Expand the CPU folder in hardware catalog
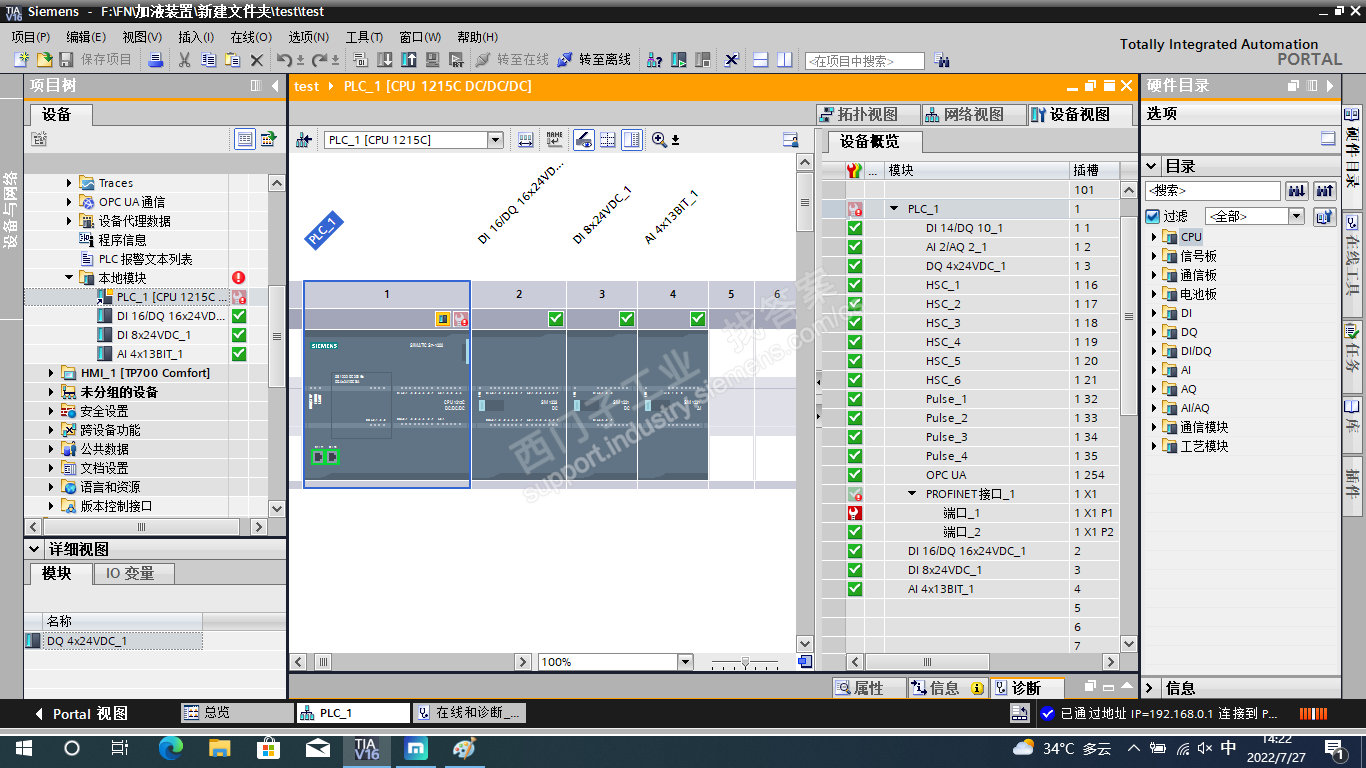The height and width of the screenshot is (768, 1366). pos(1154,237)
